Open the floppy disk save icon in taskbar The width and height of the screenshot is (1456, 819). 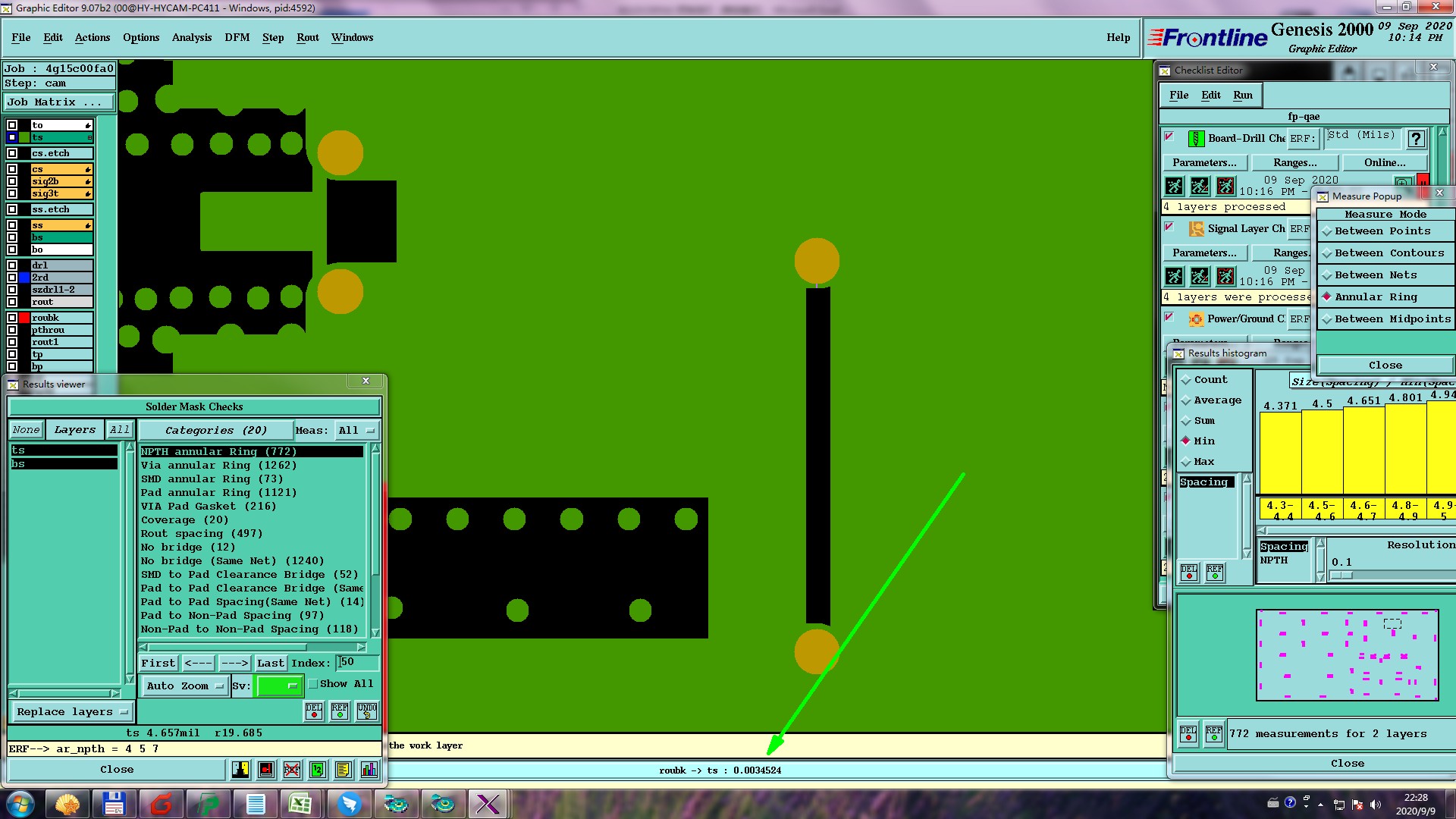pos(114,804)
